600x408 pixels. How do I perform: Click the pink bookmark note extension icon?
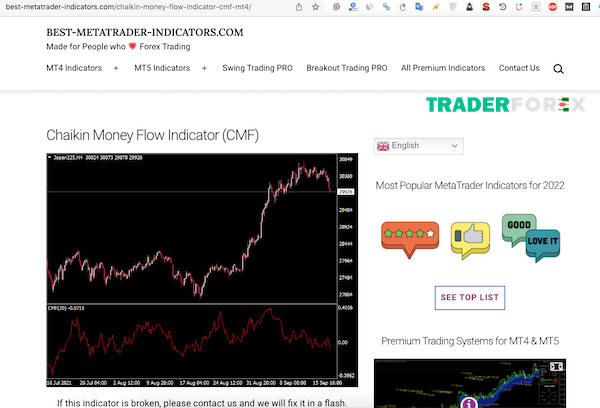point(519,7)
